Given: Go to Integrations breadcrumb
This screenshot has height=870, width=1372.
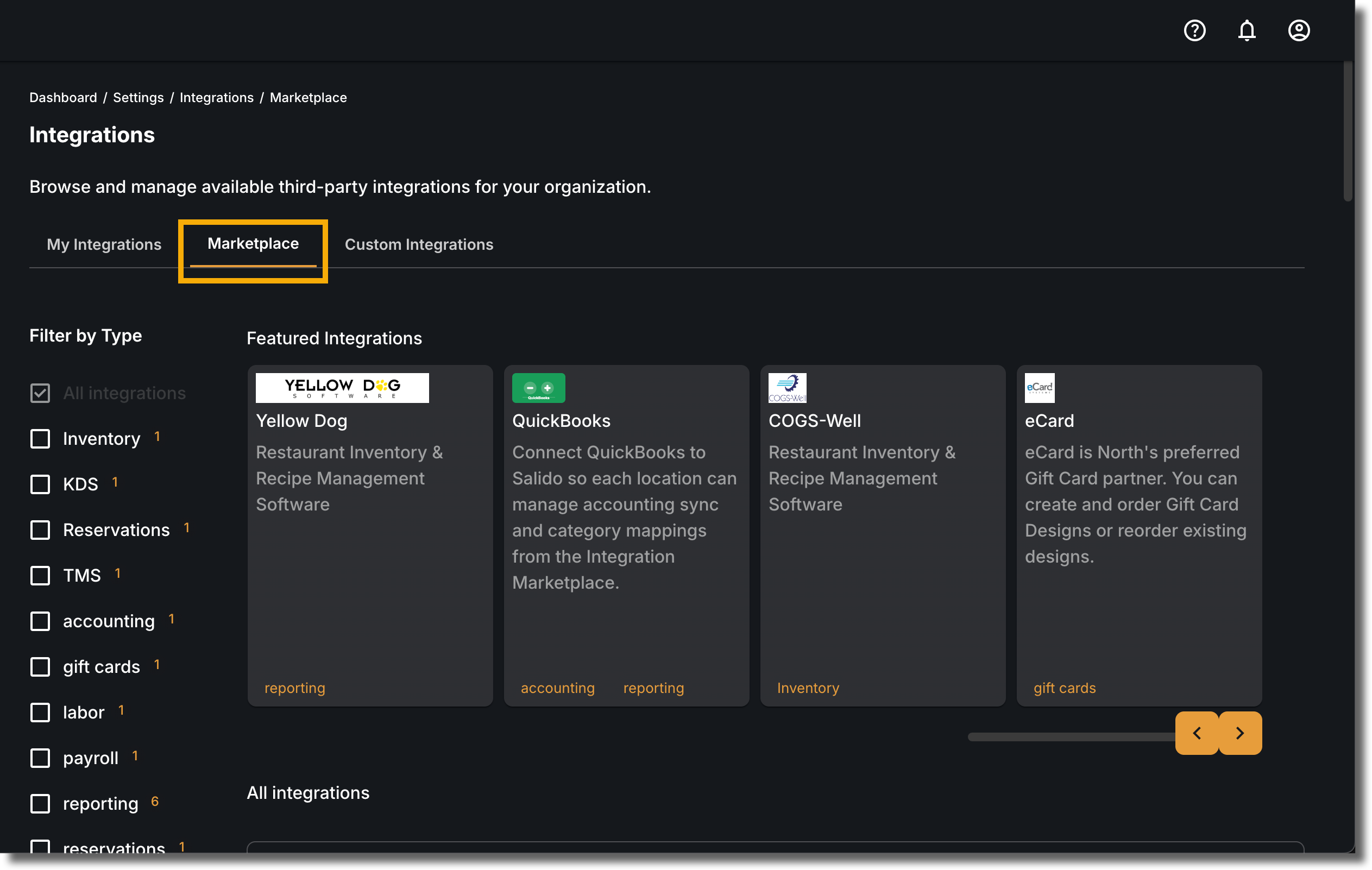Looking at the screenshot, I should 217,97.
